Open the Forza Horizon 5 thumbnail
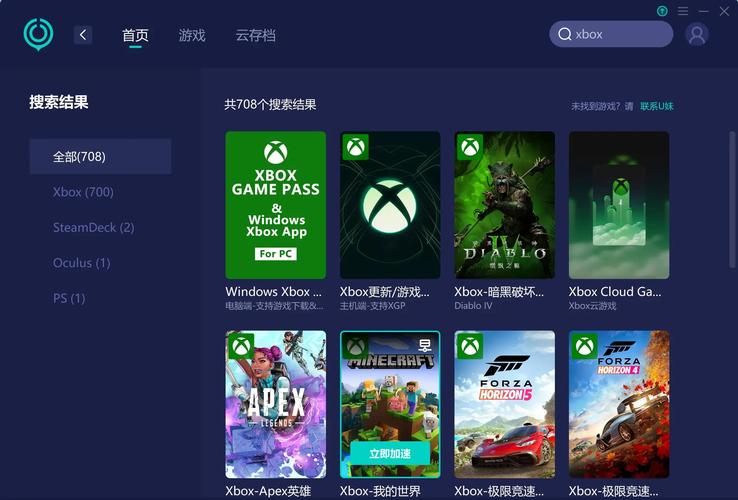This screenshot has width=738, height=500. click(505, 404)
